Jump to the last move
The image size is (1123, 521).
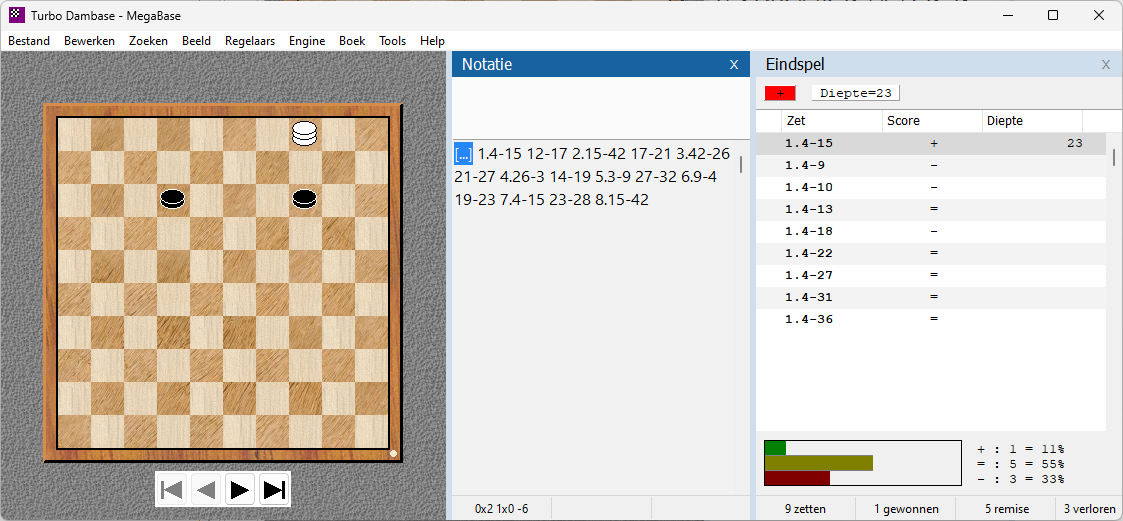(274, 489)
